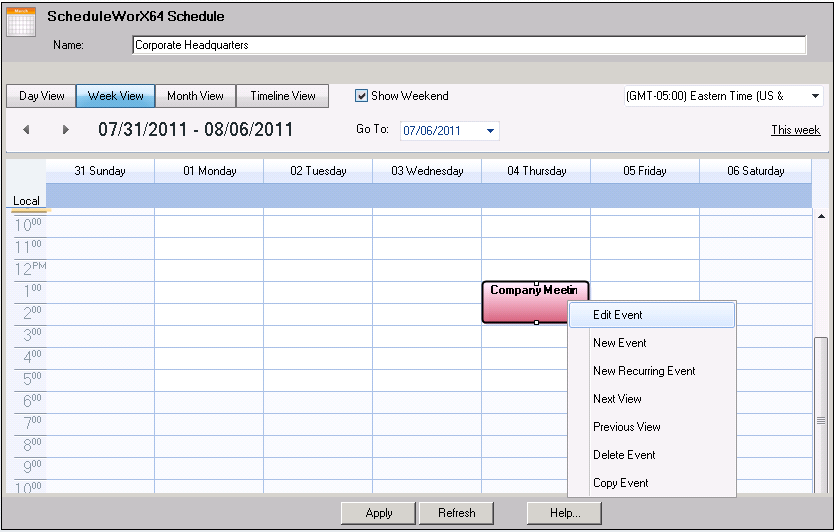834x532 pixels.
Task: Select New Recurring Event menu entry
Action: 652,371
